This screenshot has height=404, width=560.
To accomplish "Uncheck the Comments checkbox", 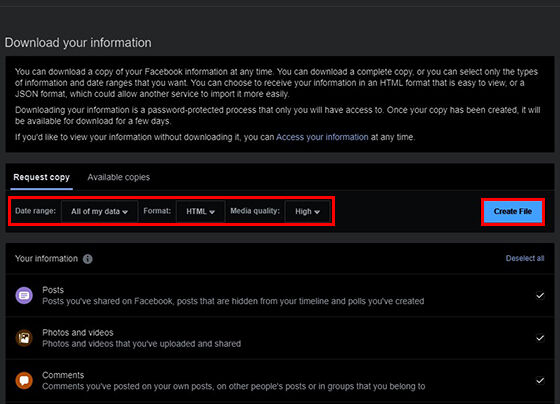I will [x=540, y=380].
